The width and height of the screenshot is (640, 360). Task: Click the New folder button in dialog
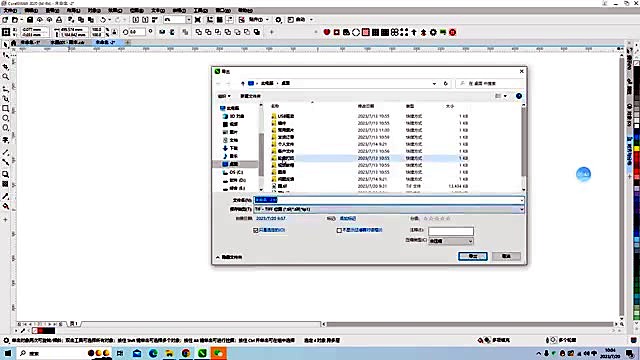(x=250, y=96)
